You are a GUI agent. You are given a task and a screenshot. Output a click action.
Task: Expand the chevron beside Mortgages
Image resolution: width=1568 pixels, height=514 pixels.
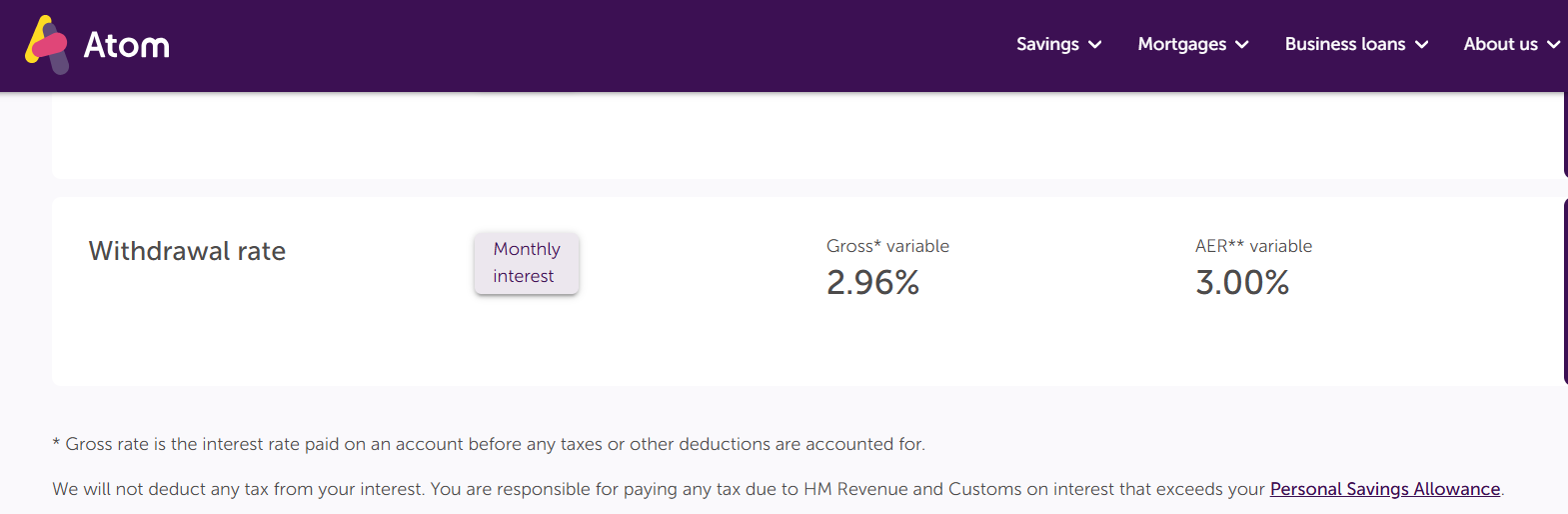(1242, 45)
